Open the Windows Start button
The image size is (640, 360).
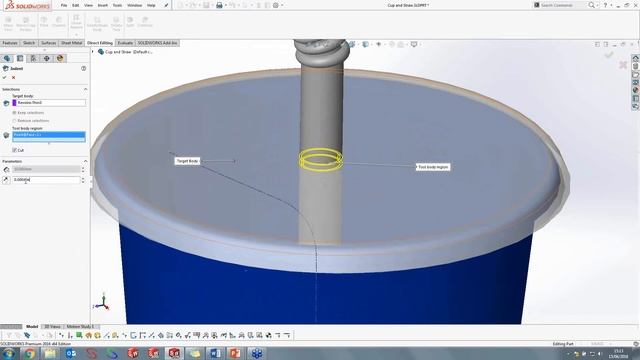pos(8,353)
